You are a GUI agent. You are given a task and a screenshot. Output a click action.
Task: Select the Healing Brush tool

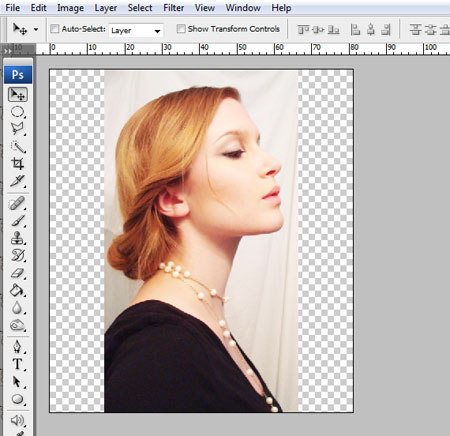[18, 203]
